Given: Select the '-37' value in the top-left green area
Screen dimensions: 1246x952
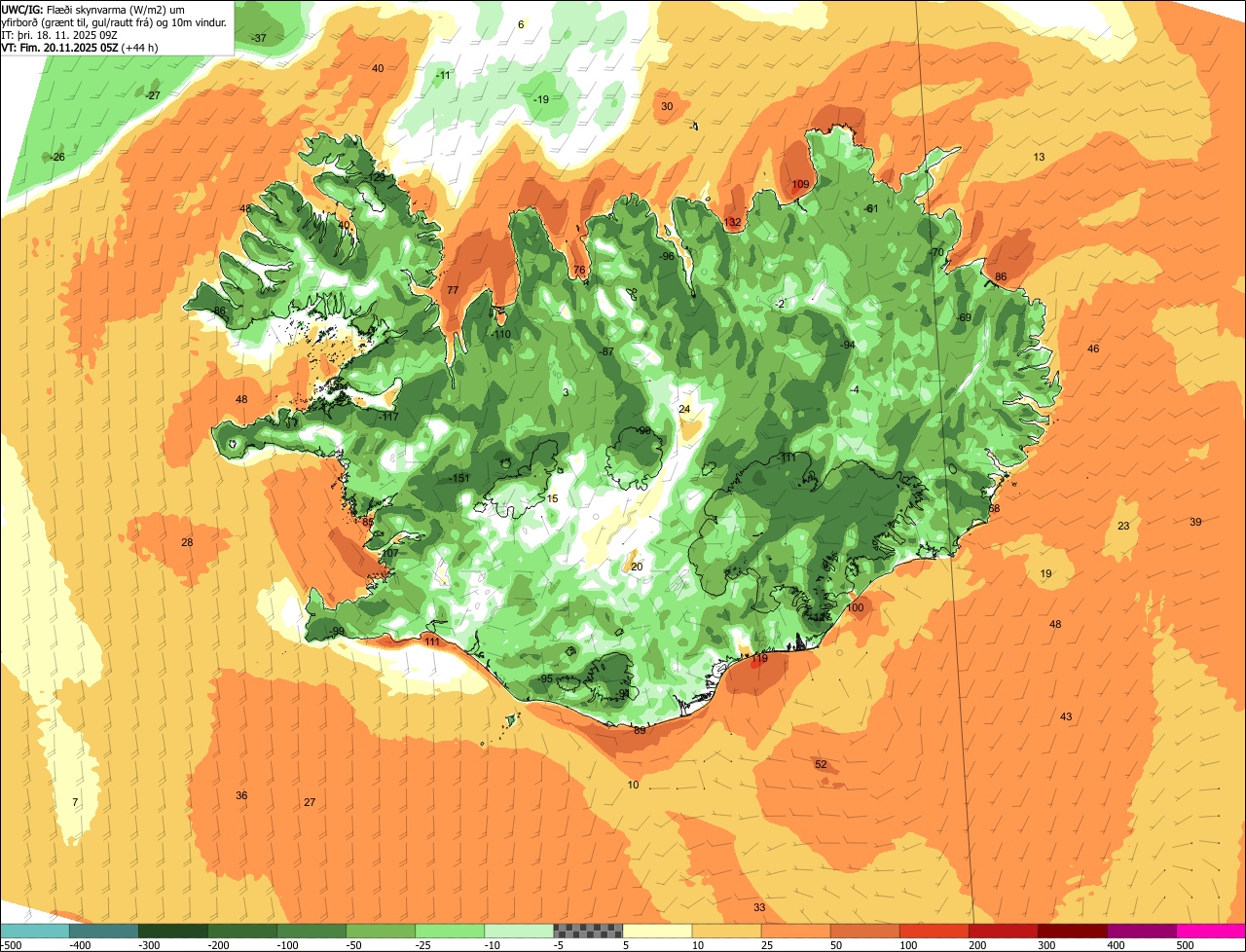Looking at the screenshot, I should (x=259, y=39).
